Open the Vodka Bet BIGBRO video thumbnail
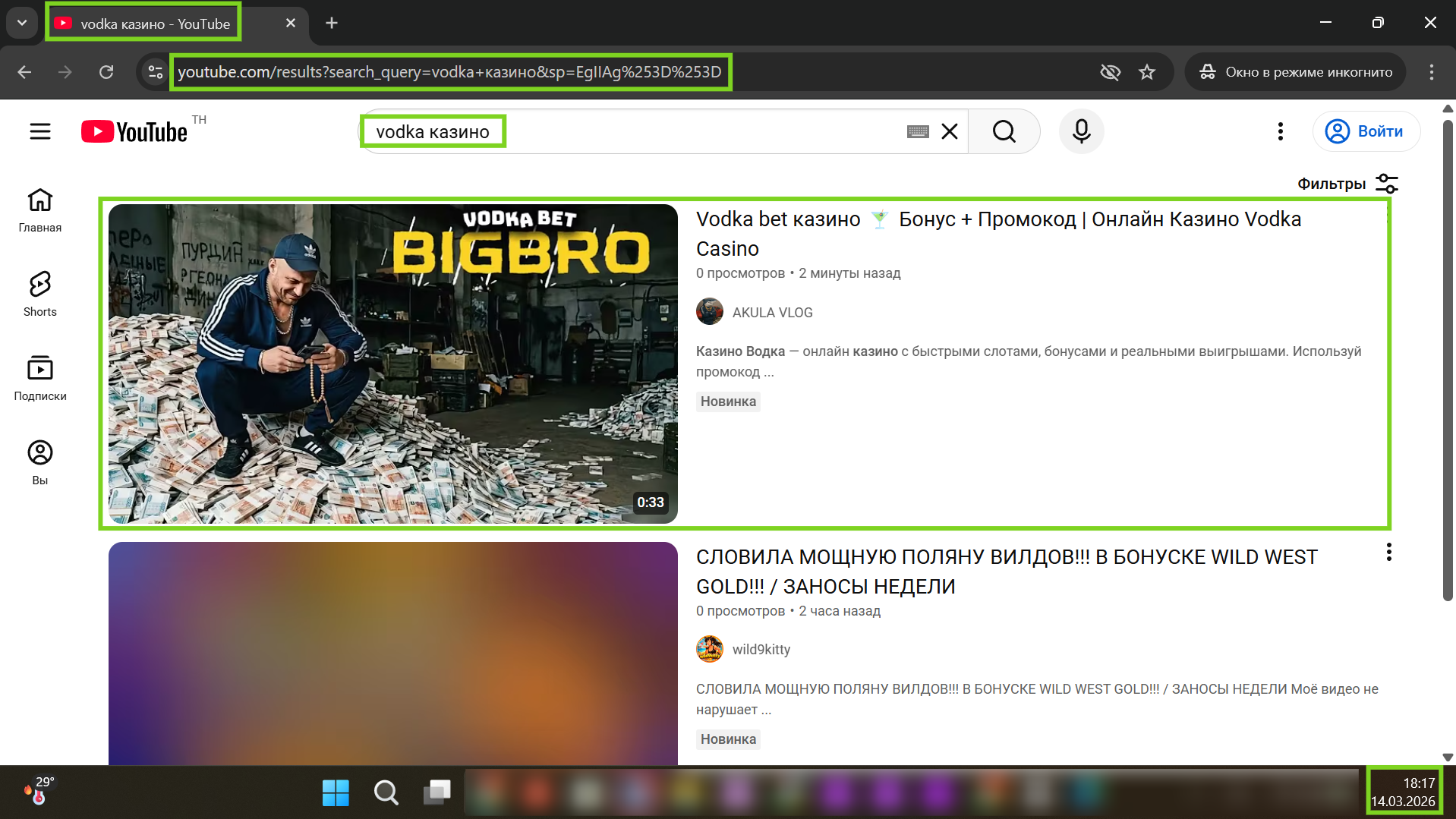Viewport: 1456px width, 819px height. click(392, 364)
